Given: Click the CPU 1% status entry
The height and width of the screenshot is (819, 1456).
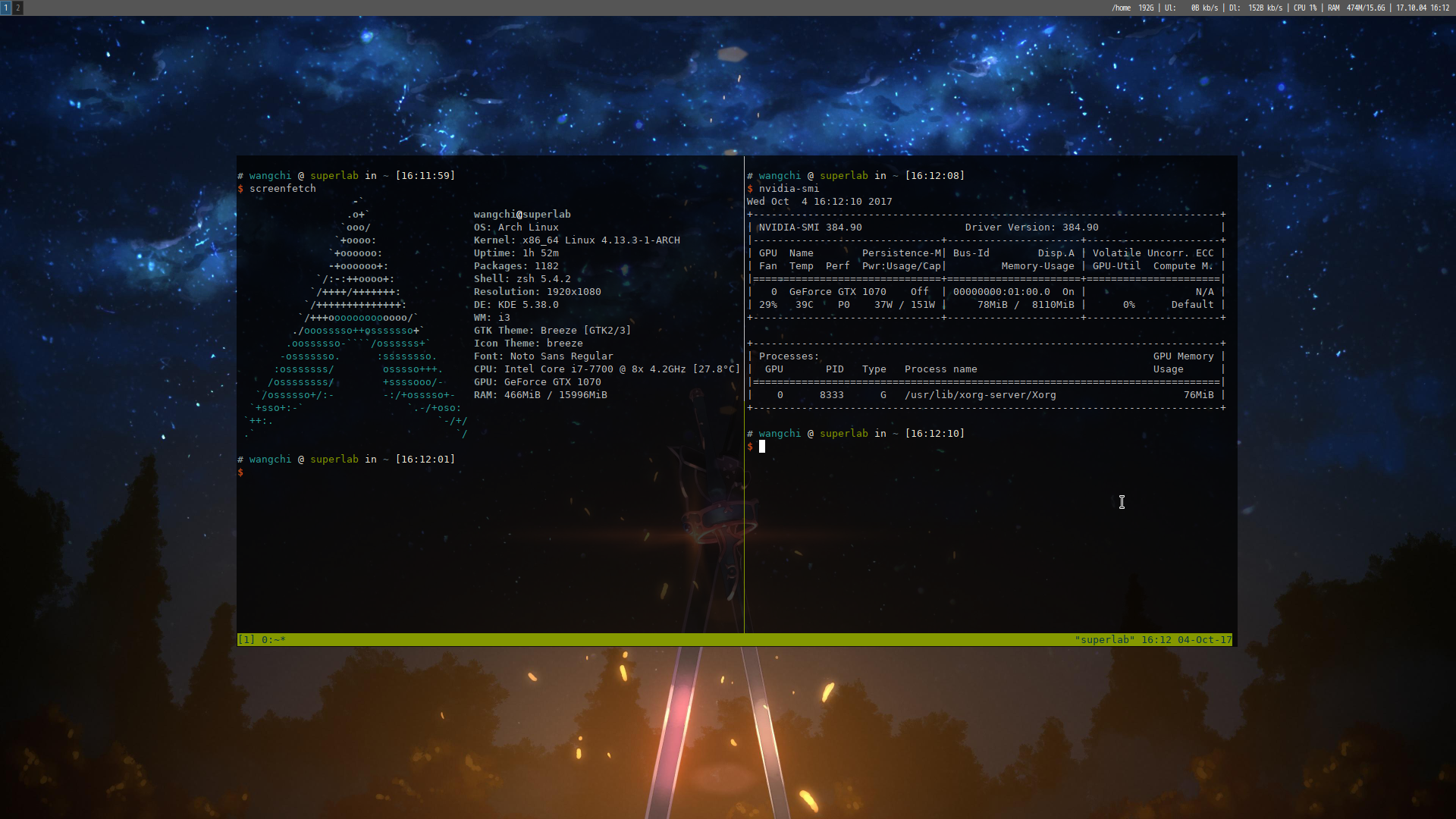Looking at the screenshot, I should [x=1305, y=8].
